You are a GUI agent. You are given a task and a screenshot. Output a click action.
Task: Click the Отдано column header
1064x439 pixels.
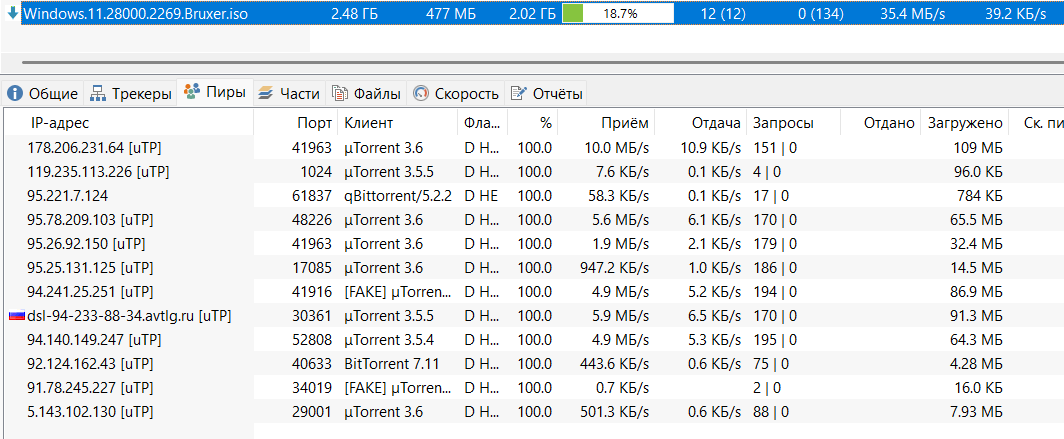(x=880, y=123)
